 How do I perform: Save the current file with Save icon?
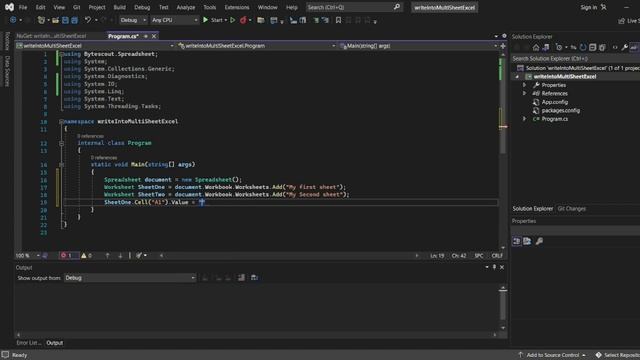point(65,20)
